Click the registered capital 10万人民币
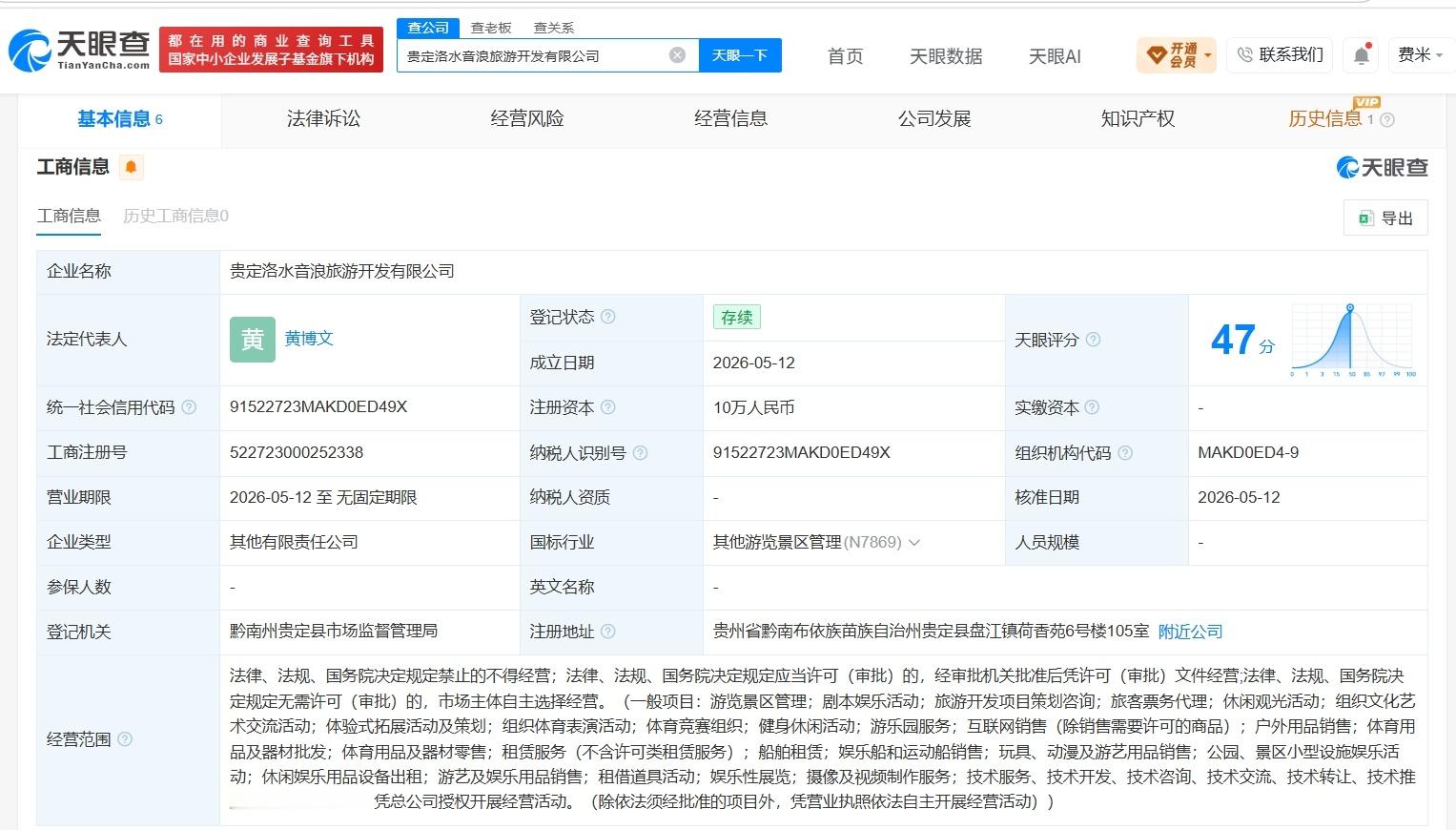Screen dimensions: 1456x830 coord(753,407)
